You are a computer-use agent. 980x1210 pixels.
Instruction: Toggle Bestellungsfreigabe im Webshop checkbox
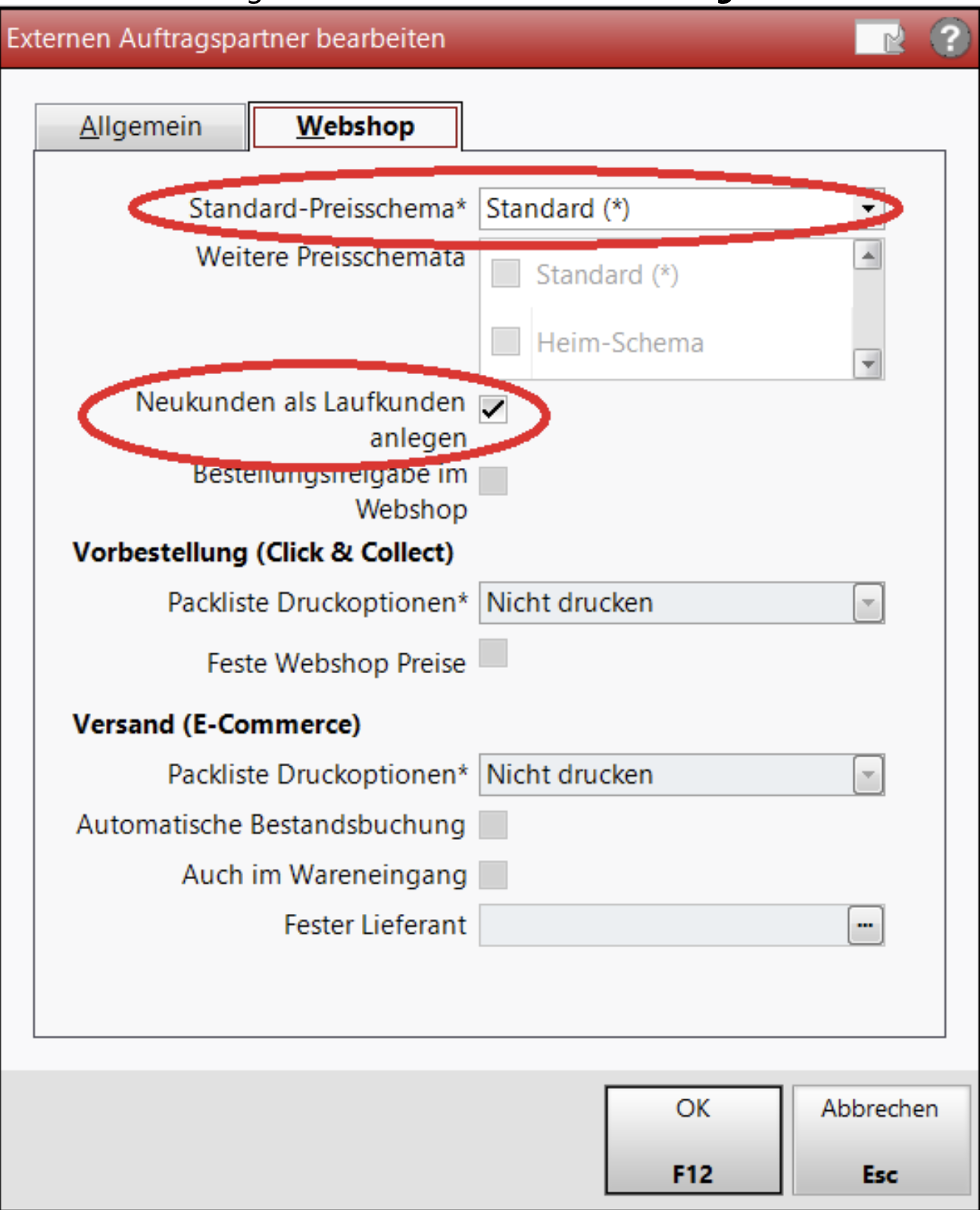[x=493, y=480]
